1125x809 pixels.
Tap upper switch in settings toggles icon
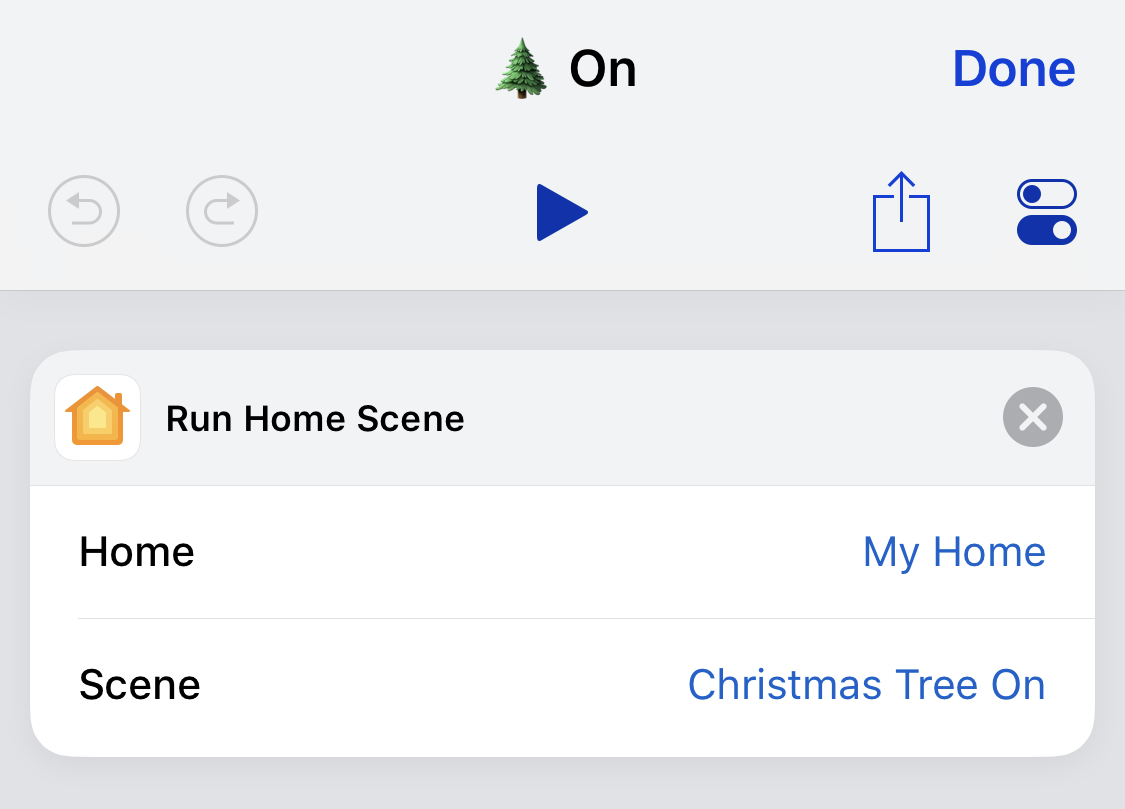[1047, 194]
